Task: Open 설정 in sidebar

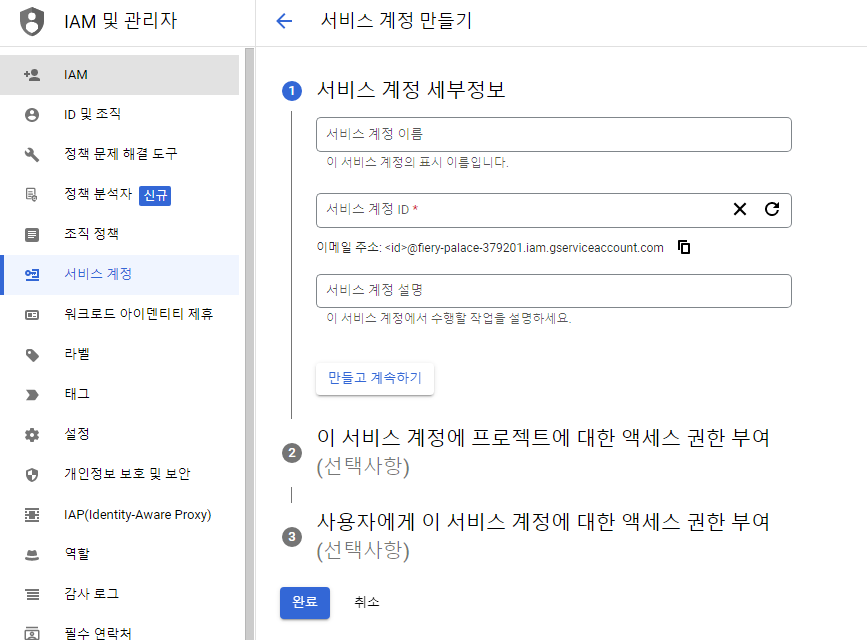Action: [x=119, y=435]
